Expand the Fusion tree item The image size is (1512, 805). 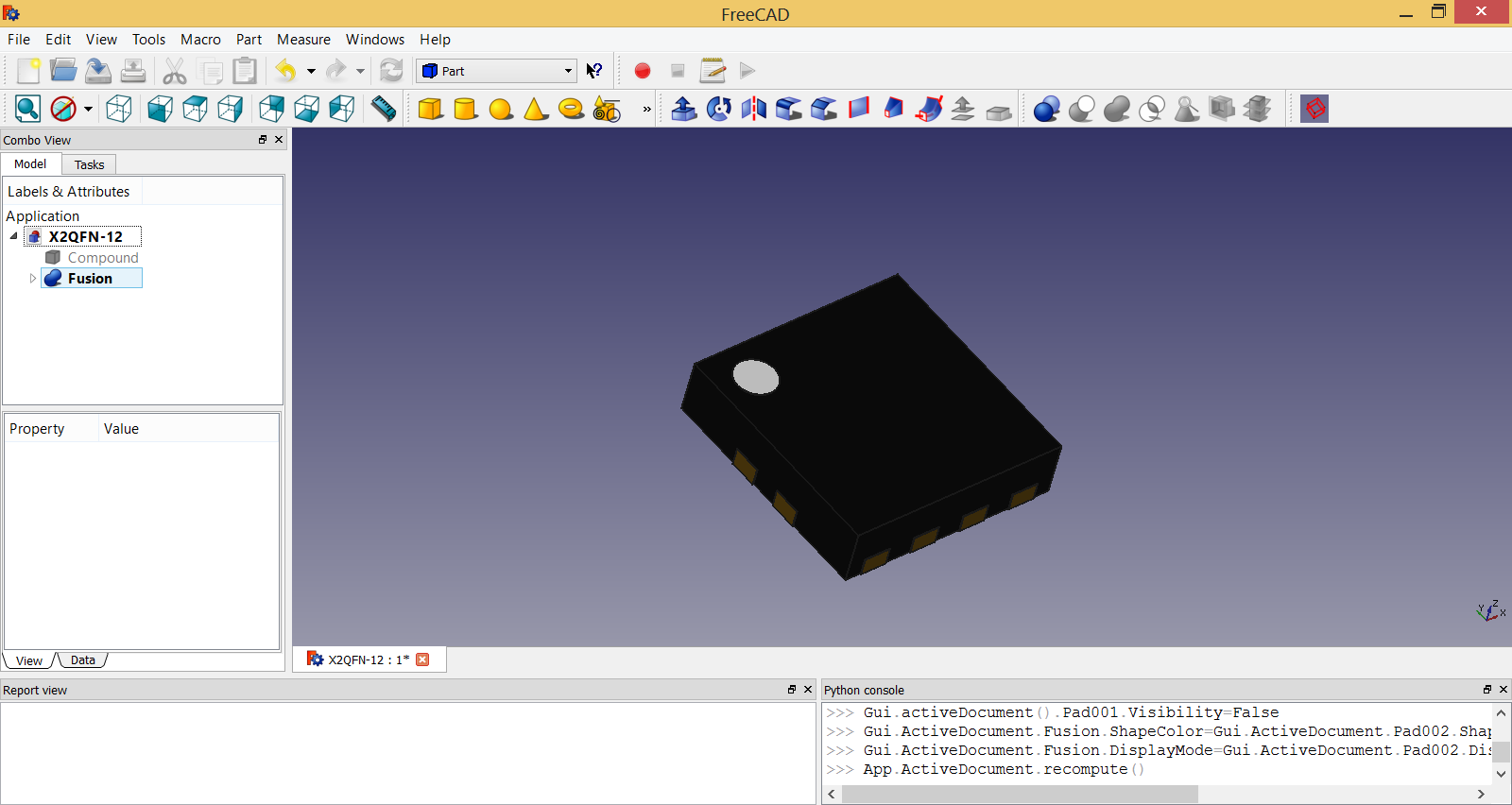pyautogui.click(x=33, y=279)
